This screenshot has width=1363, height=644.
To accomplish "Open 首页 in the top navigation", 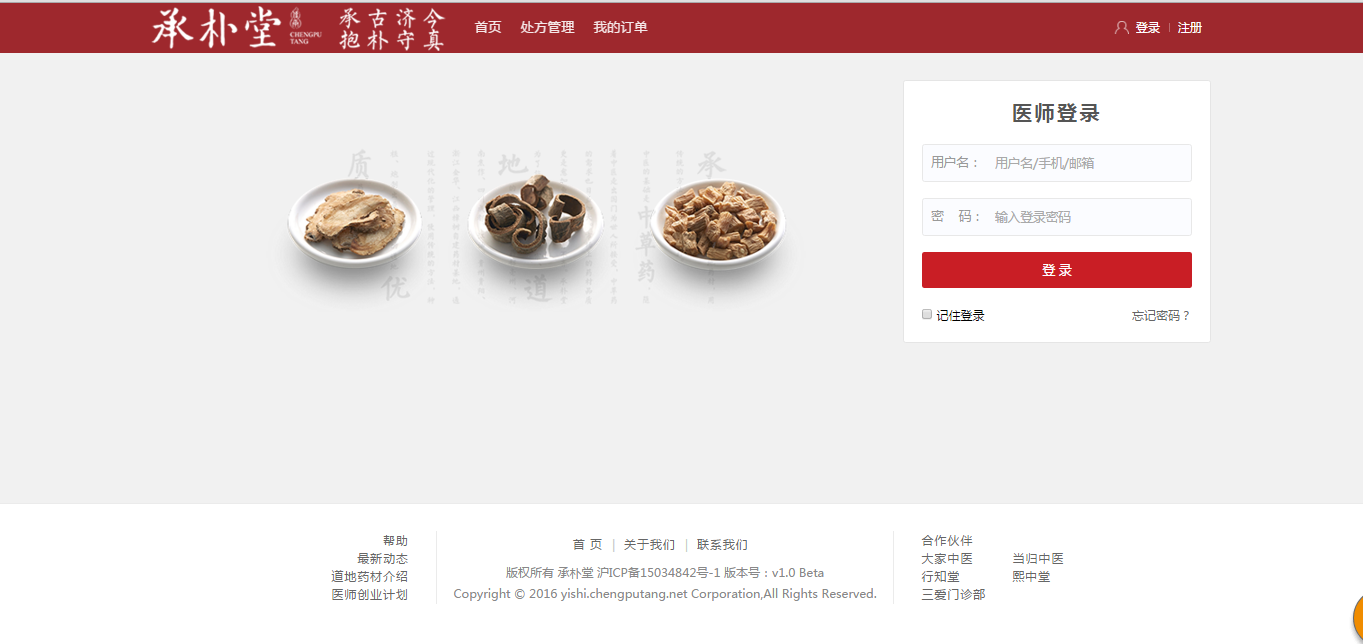I will click(x=488, y=27).
